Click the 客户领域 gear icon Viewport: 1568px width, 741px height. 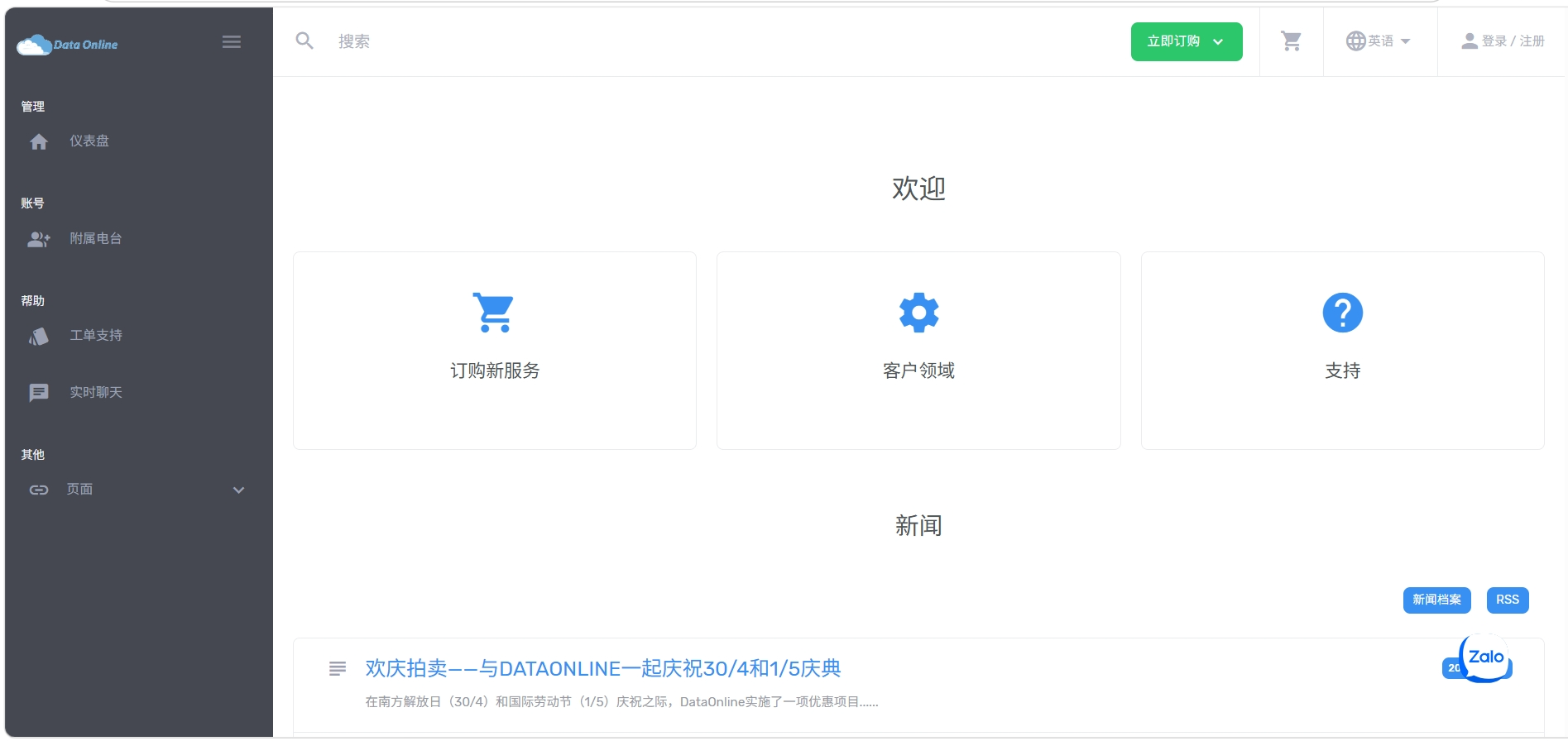coord(918,313)
